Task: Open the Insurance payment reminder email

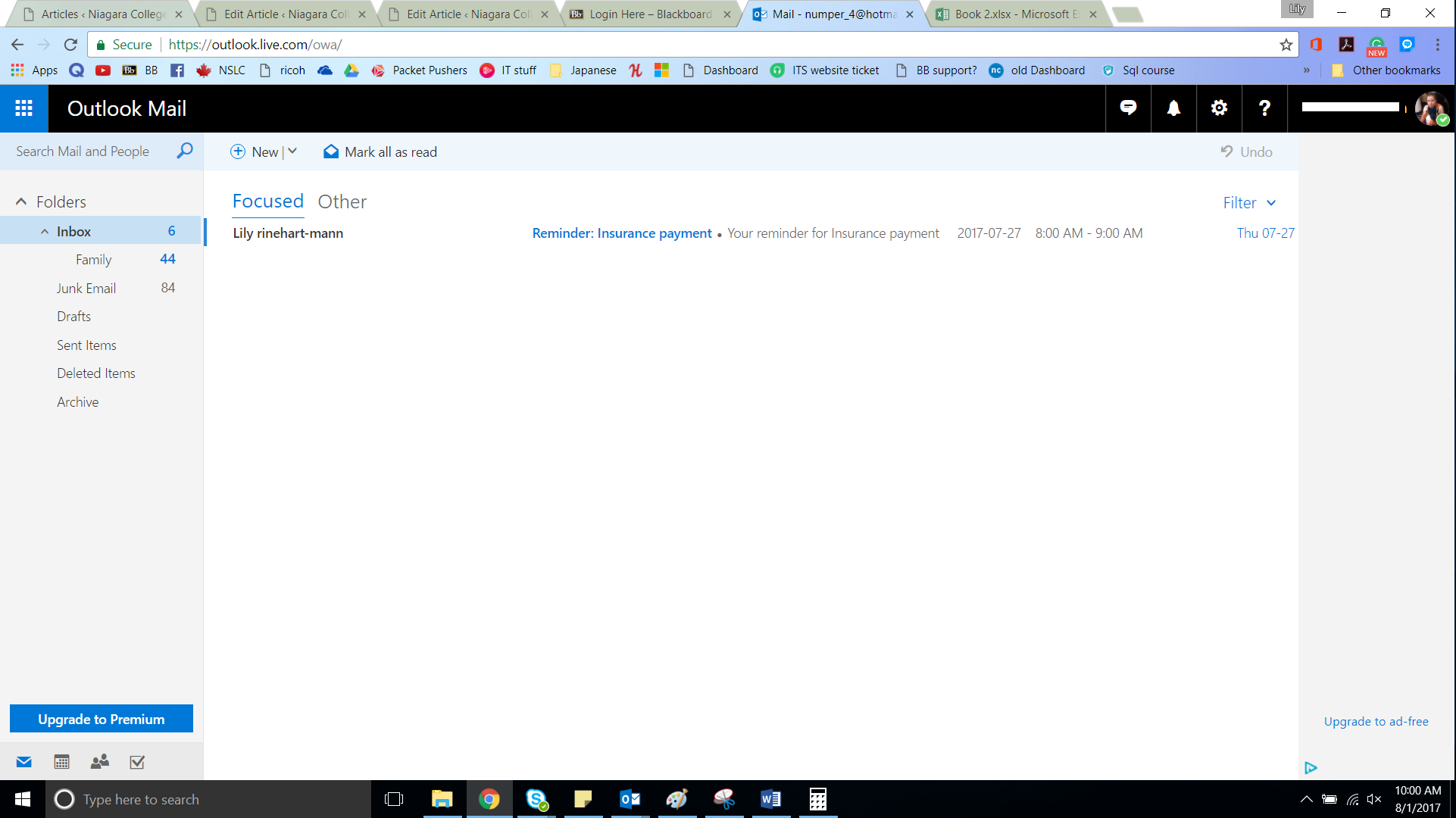Action: click(621, 233)
